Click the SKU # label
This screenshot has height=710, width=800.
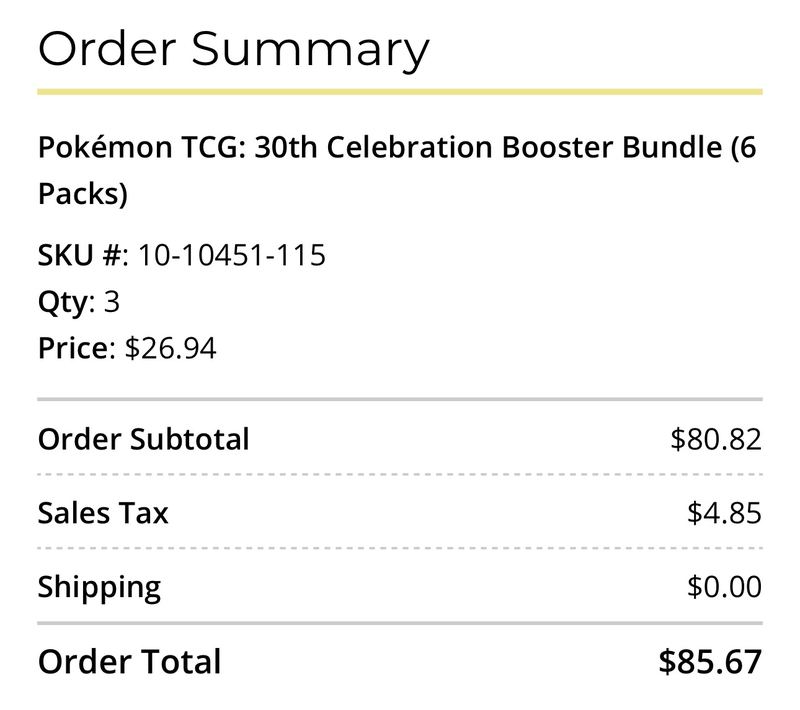(x=80, y=255)
